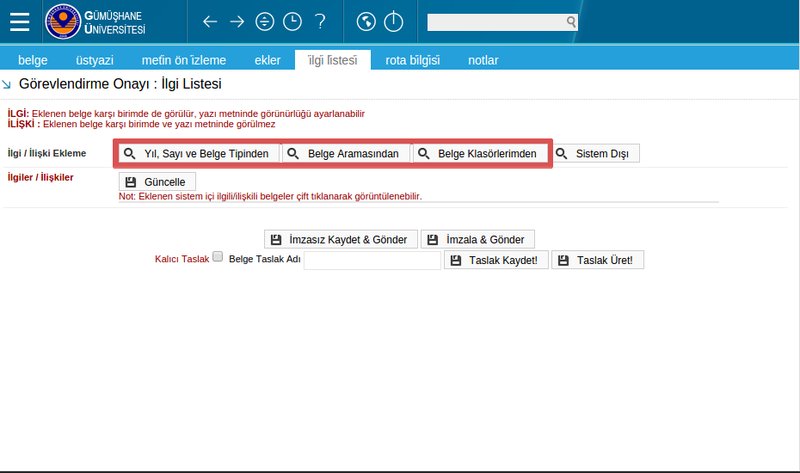800x473 pixels.
Task: Select the notlar tab
Action: pos(483,60)
